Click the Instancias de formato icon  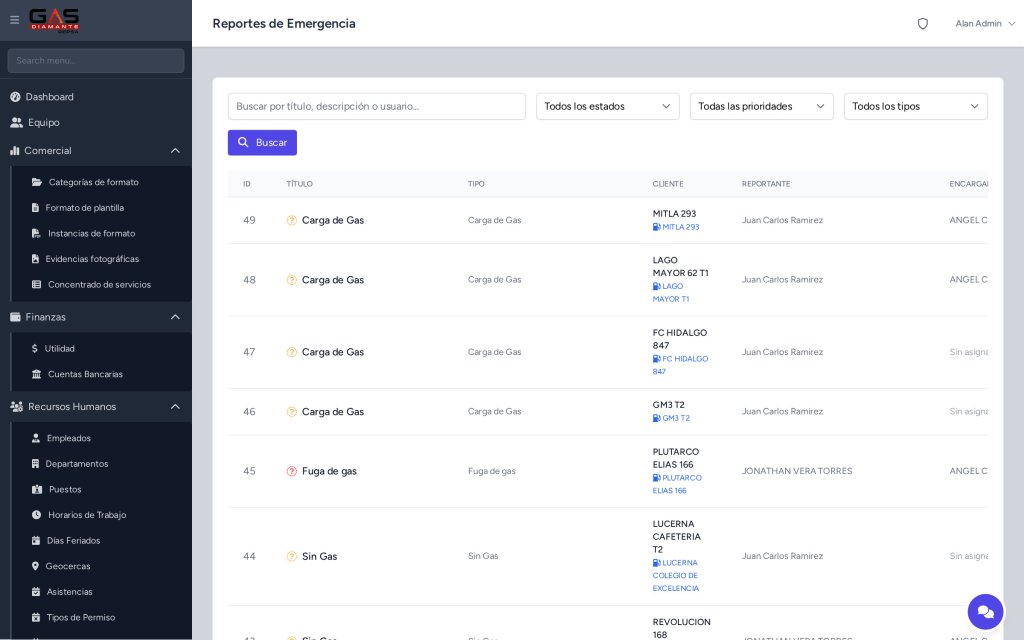[x=36, y=233]
